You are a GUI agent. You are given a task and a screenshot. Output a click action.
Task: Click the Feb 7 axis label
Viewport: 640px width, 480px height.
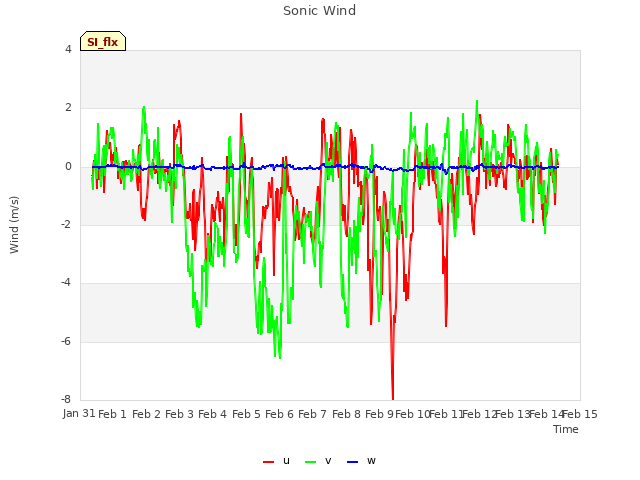coord(312,414)
